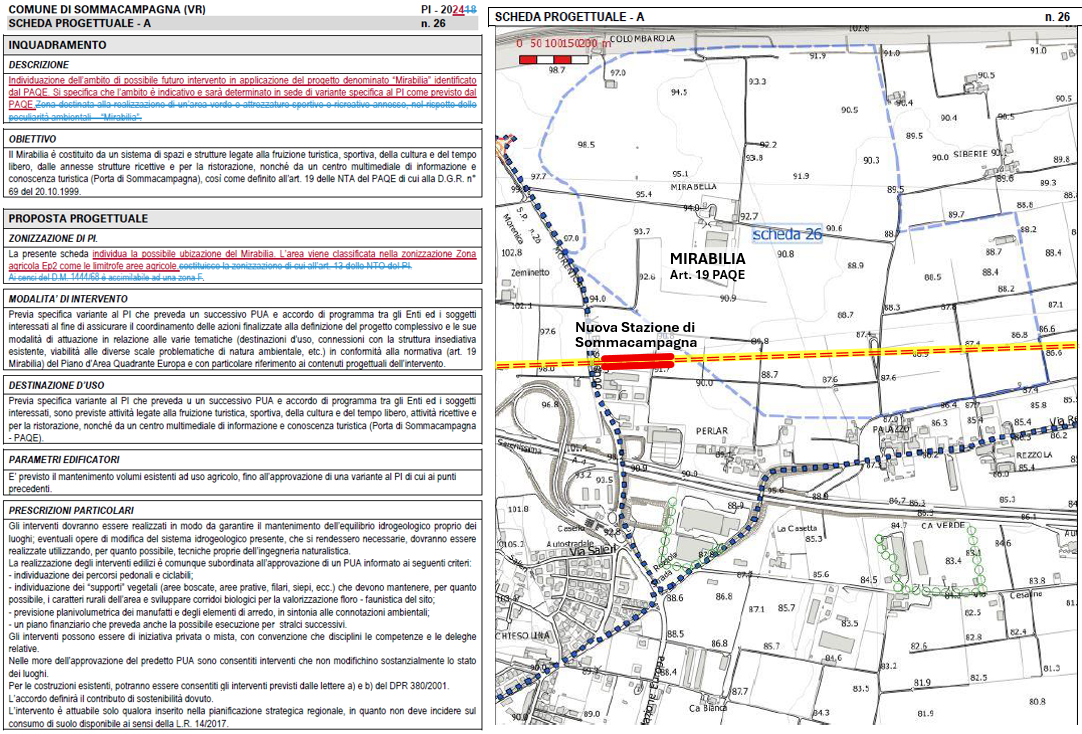This screenshot has height=734, width=1082.
Task: Click "SCHEDA PROGETTUALE - A" on the left page
Action: (x=79, y=23)
